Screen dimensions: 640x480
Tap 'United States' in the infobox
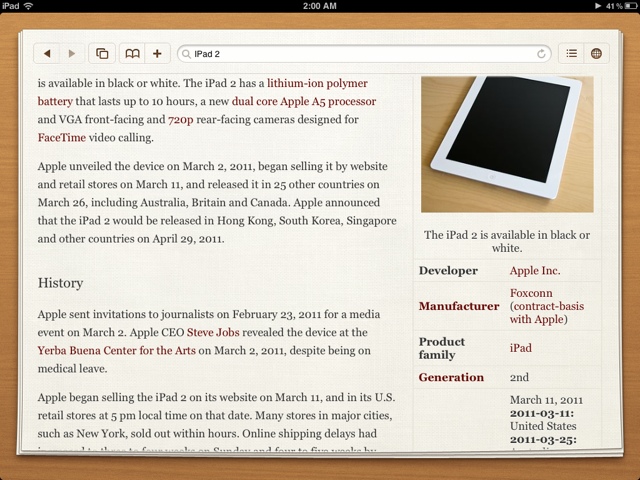tap(543, 426)
